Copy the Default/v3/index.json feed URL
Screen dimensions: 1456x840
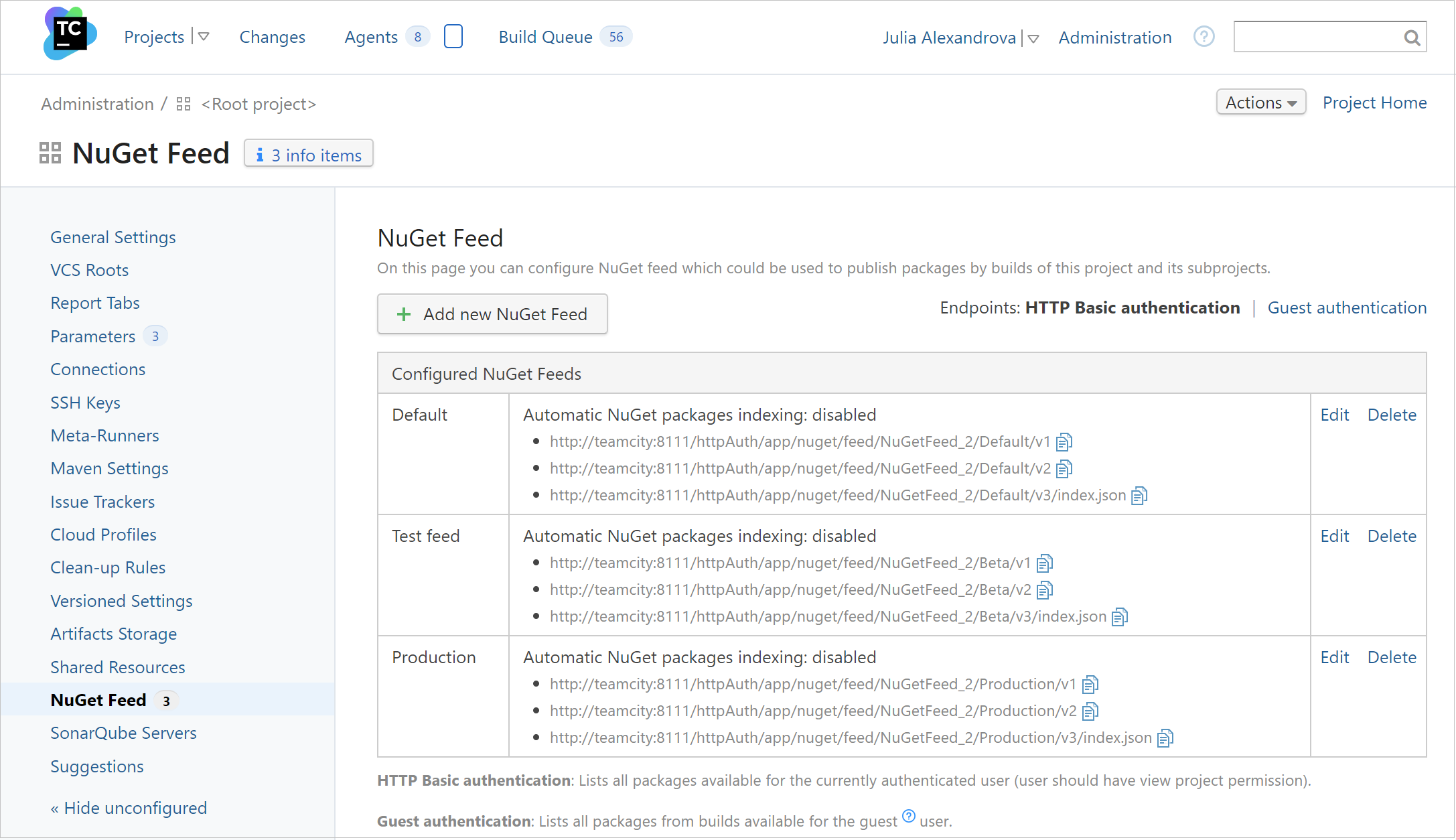1139,496
